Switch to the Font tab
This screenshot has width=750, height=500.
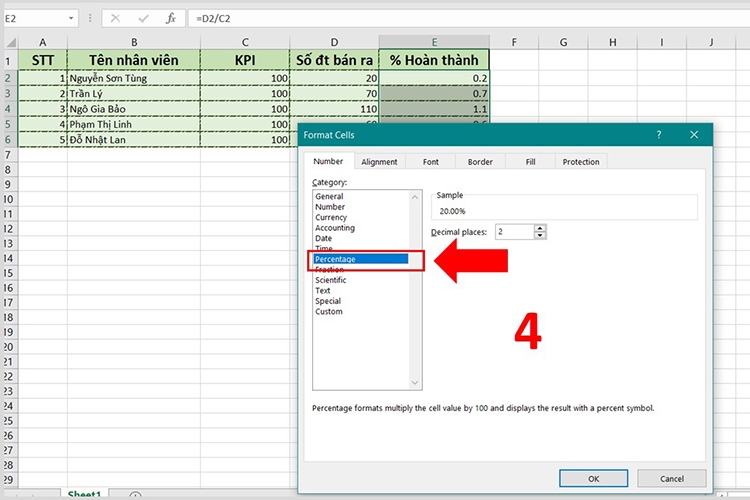[430, 162]
